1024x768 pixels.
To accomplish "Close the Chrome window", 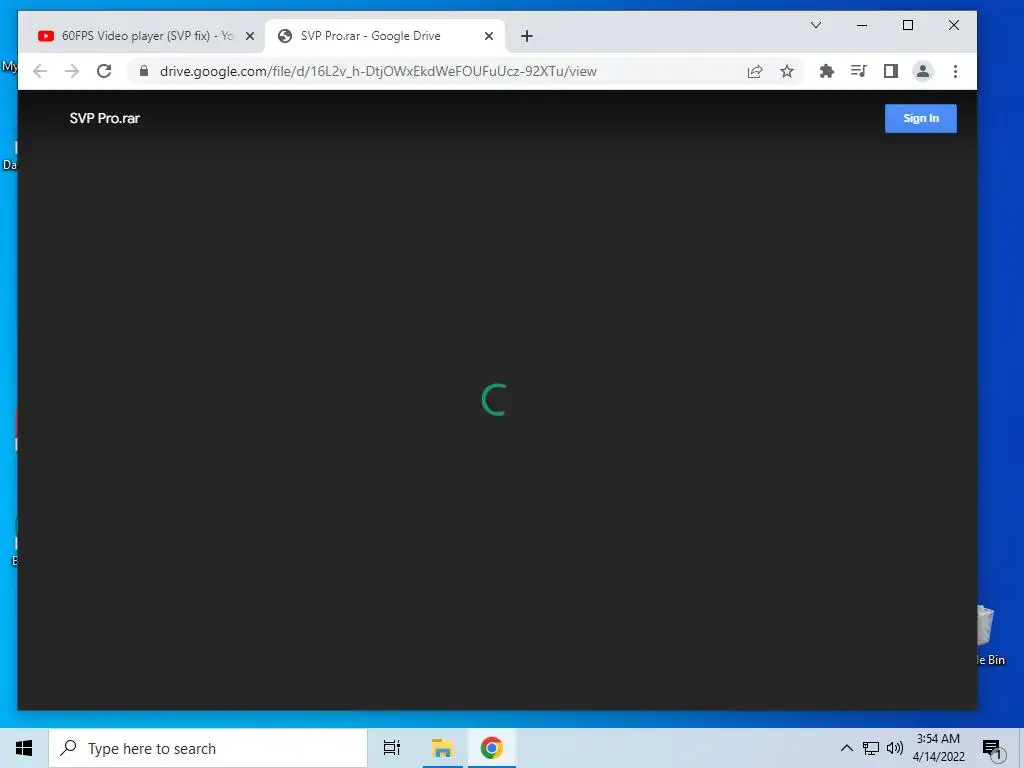I will (x=953, y=25).
